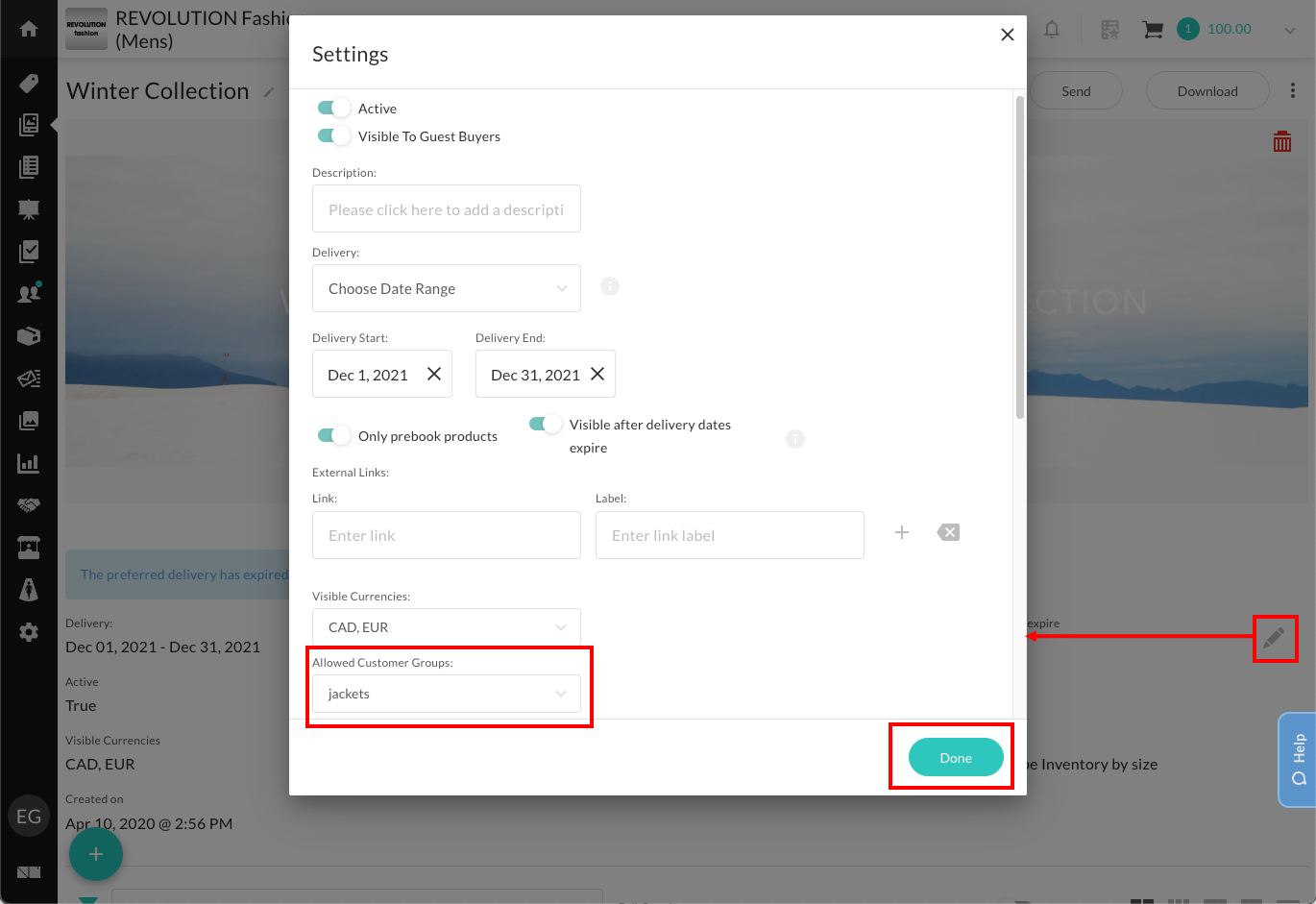
Task: Click the Enter link field
Action: [447, 535]
